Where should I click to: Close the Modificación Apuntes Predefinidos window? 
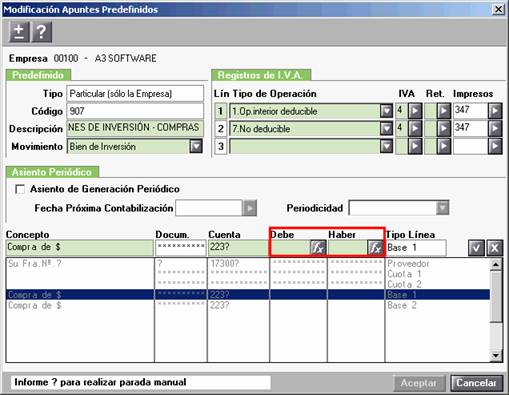pos(498,9)
